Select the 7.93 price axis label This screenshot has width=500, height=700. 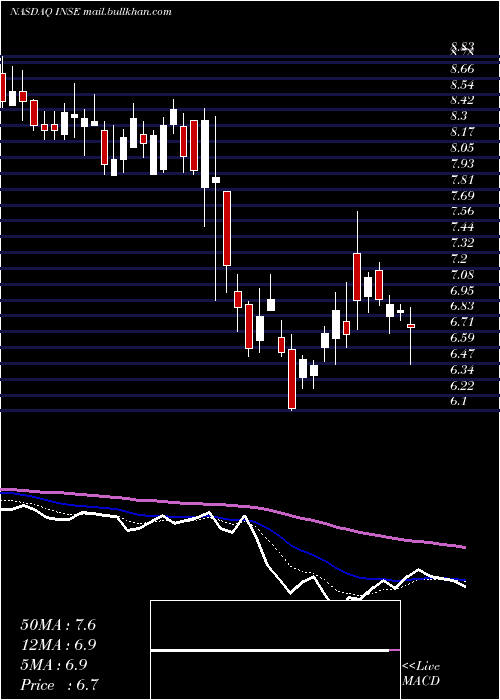click(462, 163)
